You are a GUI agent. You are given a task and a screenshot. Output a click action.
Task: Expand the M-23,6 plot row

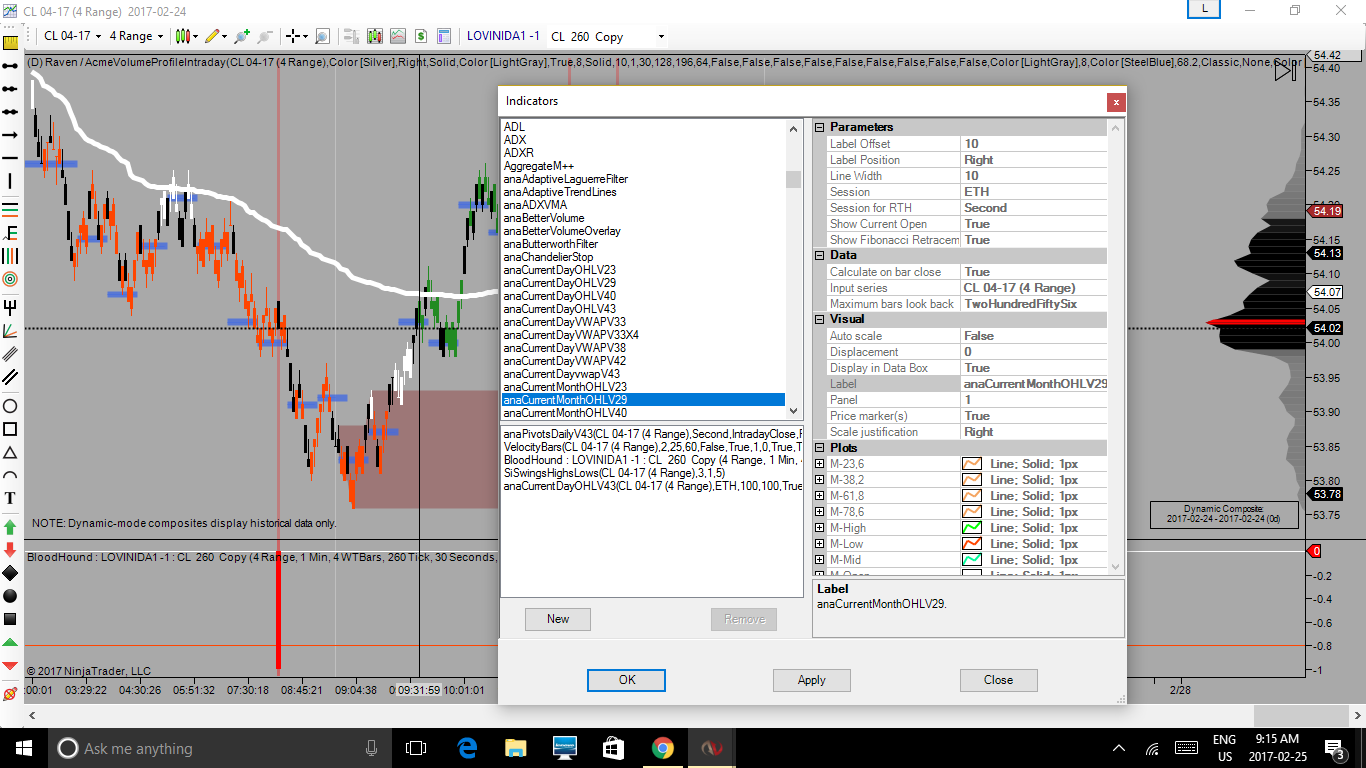[x=820, y=464]
